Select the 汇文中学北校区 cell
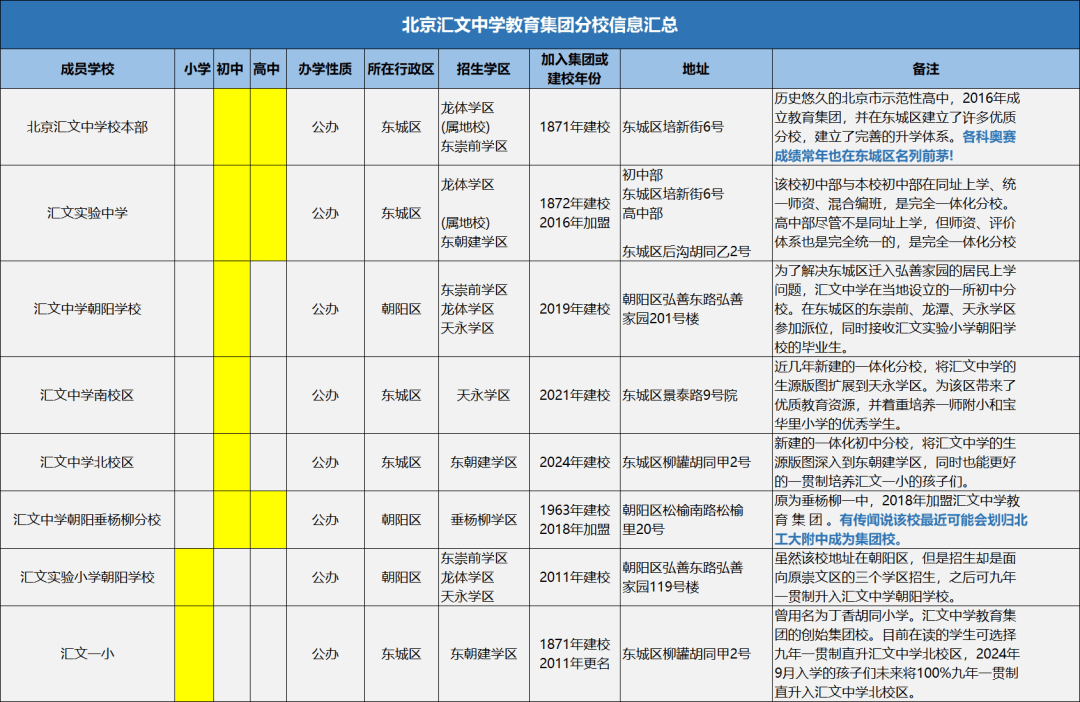The width and height of the screenshot is (1080, 702). pyautogui.click(x=87, y=462)
